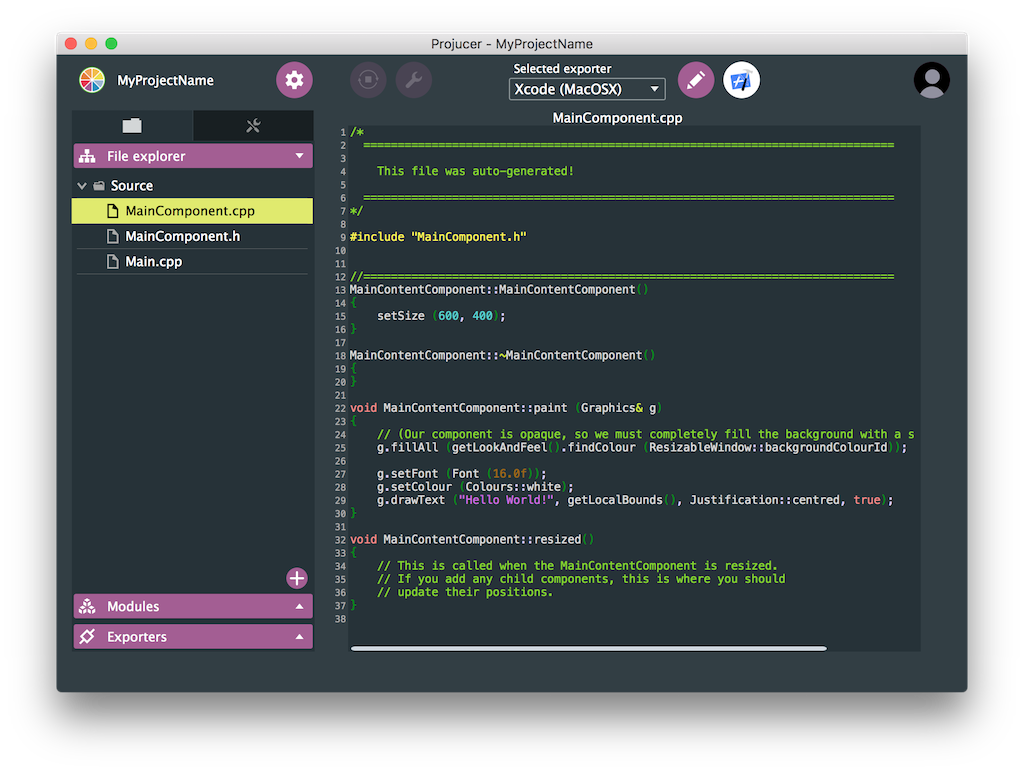Open Main.cpp file

pos(153,262)
